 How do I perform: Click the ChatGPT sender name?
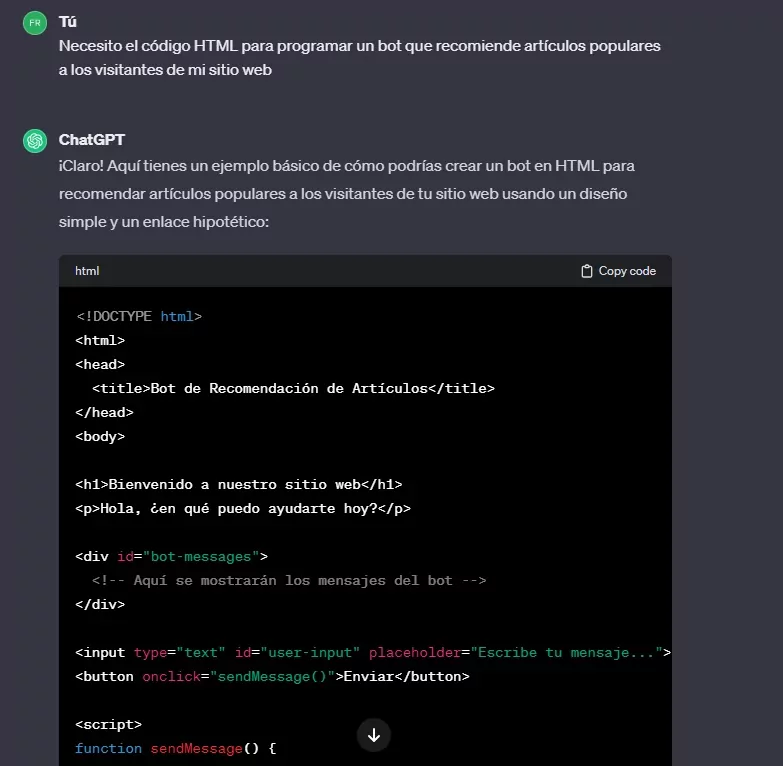point(92,140)
